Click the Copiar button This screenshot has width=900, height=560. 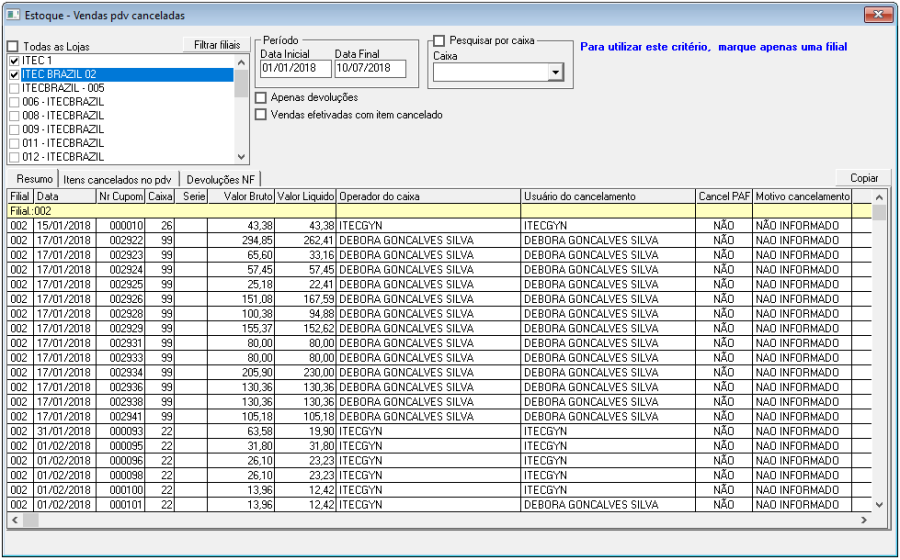tap(863, 178)
